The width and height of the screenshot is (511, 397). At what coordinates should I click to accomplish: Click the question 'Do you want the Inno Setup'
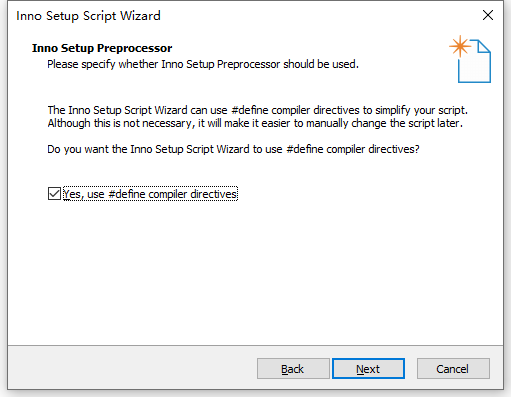click(233, 149)
